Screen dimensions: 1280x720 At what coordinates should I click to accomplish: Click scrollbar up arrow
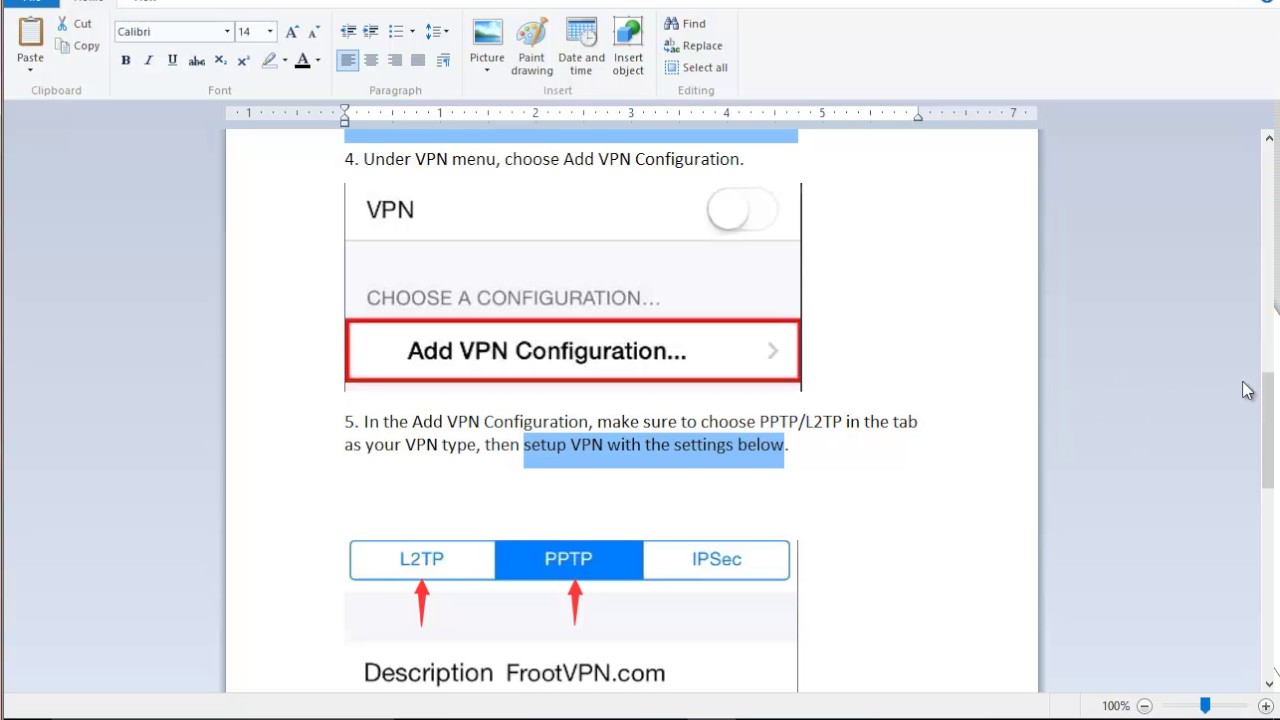tap(1269, 138)
